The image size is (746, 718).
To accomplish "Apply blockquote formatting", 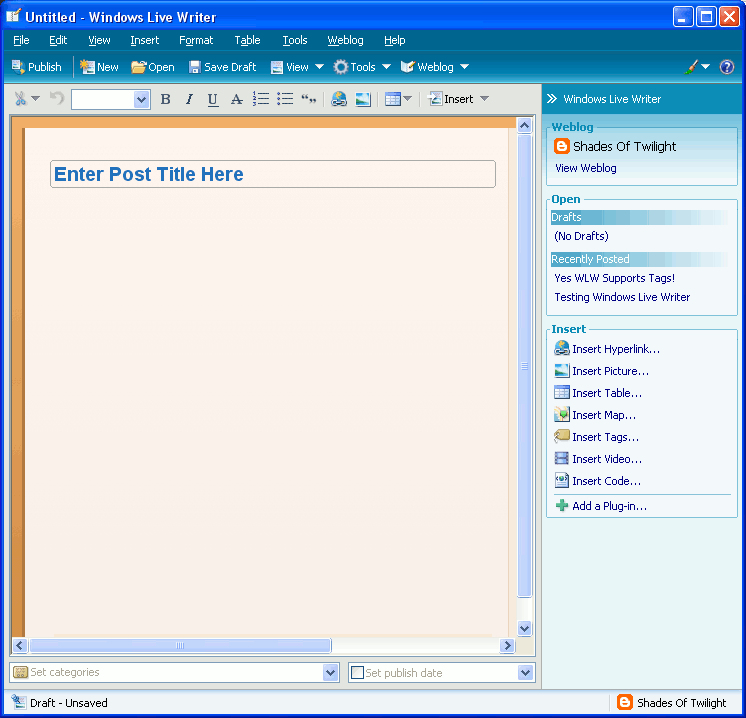I will click(309, 99).
